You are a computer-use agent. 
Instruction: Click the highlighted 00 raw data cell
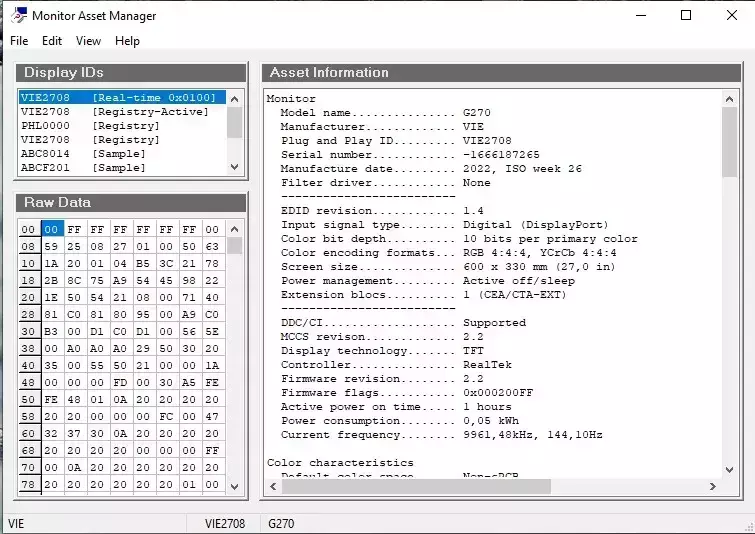52,229
